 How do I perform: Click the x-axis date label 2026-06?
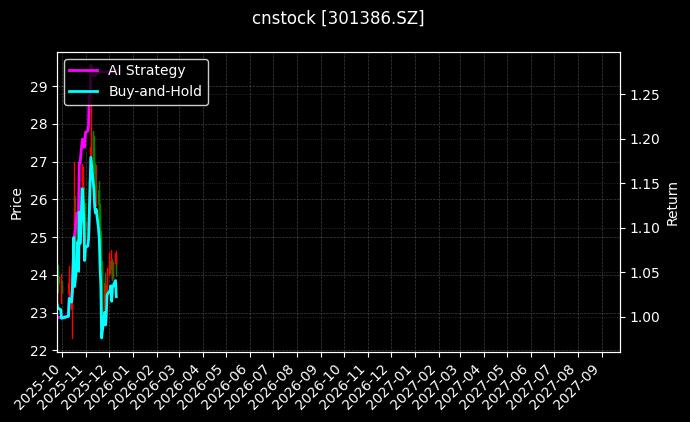pyautogui.click(x=226, y=386)
